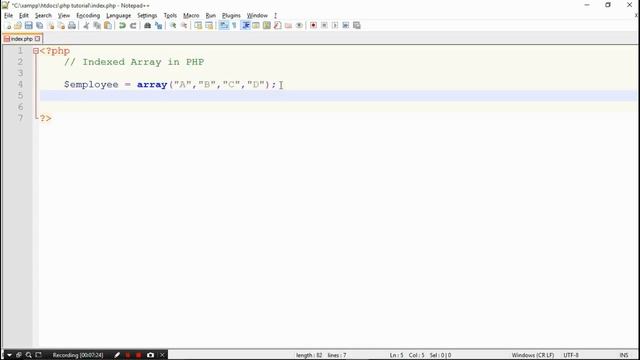Screen dimensions: 640x360
Task: Click the Indexed Array in PHP comment
Action: [x=134, y=62]
